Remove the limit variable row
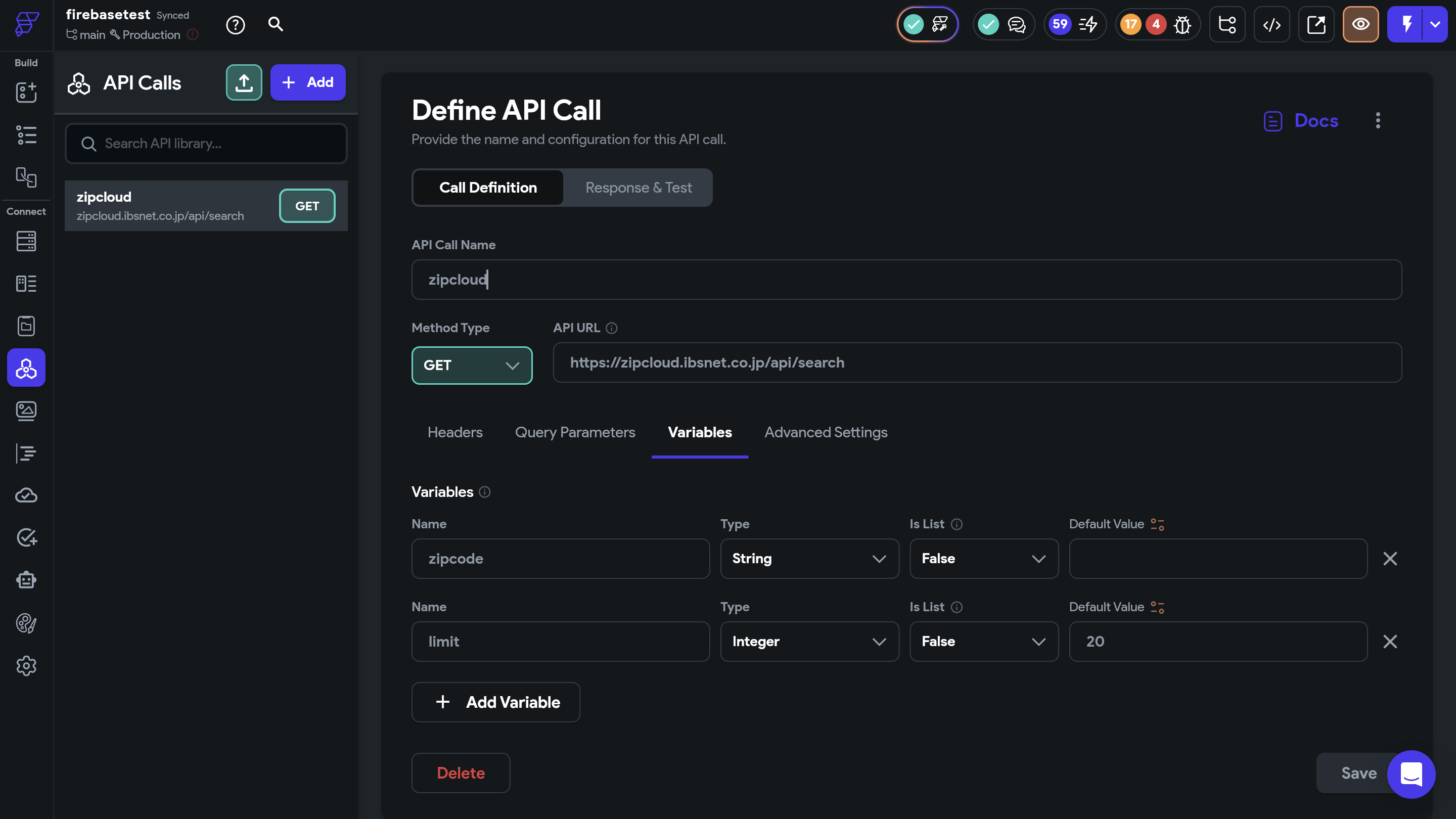 (x=1390, y=642)
